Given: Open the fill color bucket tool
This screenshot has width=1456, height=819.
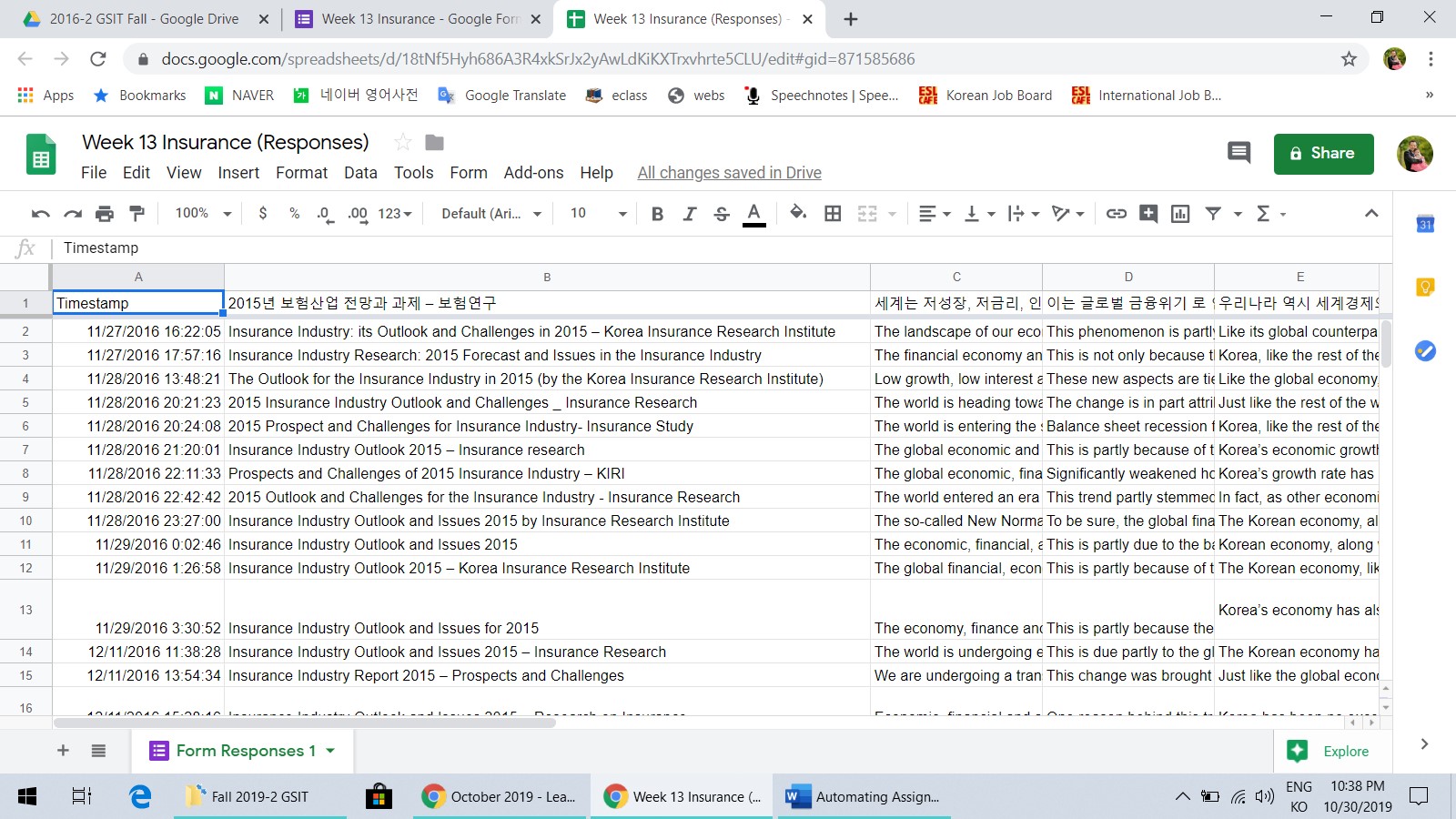Looking at the screenshot, I should 798,213.
